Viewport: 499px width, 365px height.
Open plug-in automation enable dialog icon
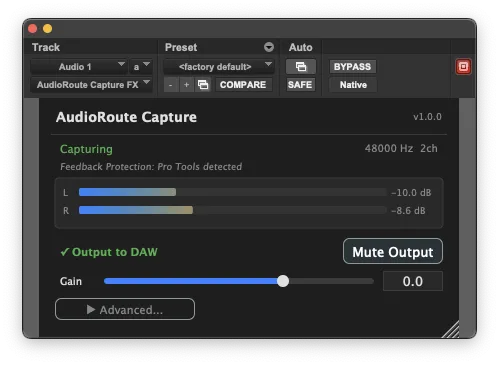pos(301,67)
